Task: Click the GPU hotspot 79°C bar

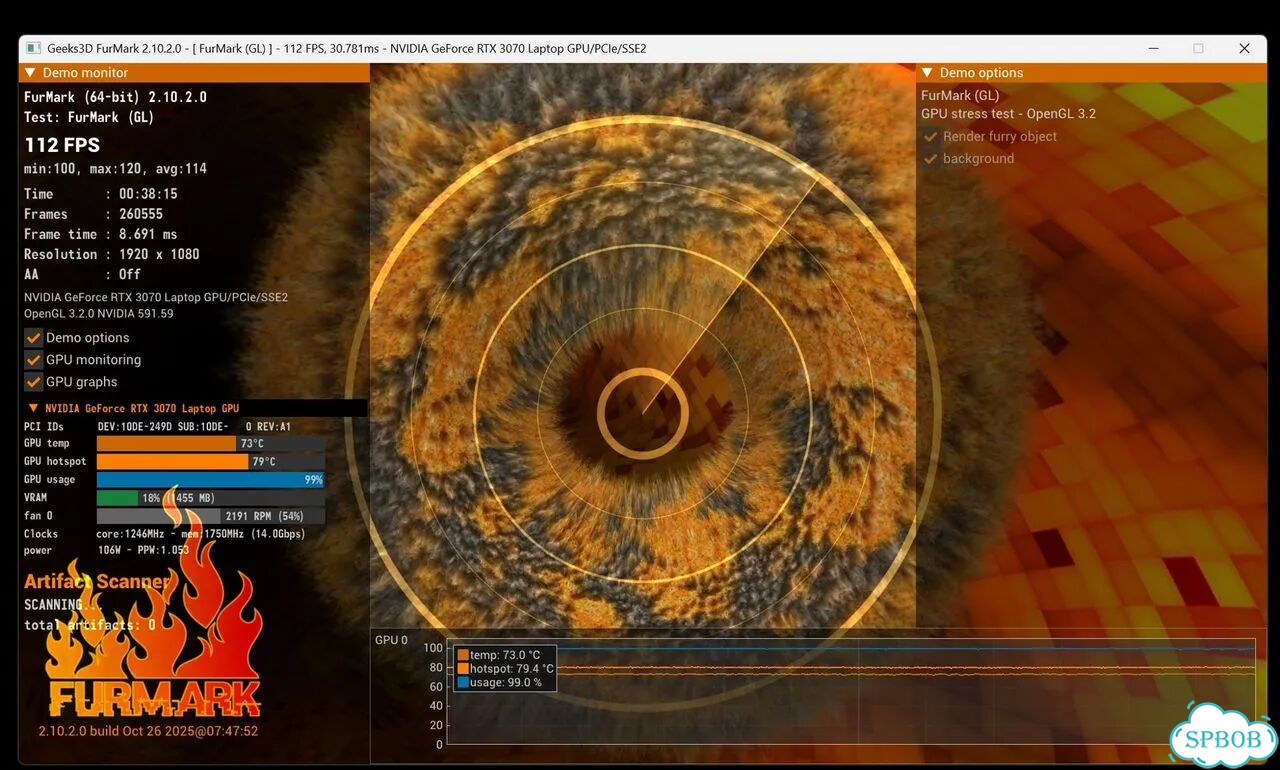Action: (211, 462)
